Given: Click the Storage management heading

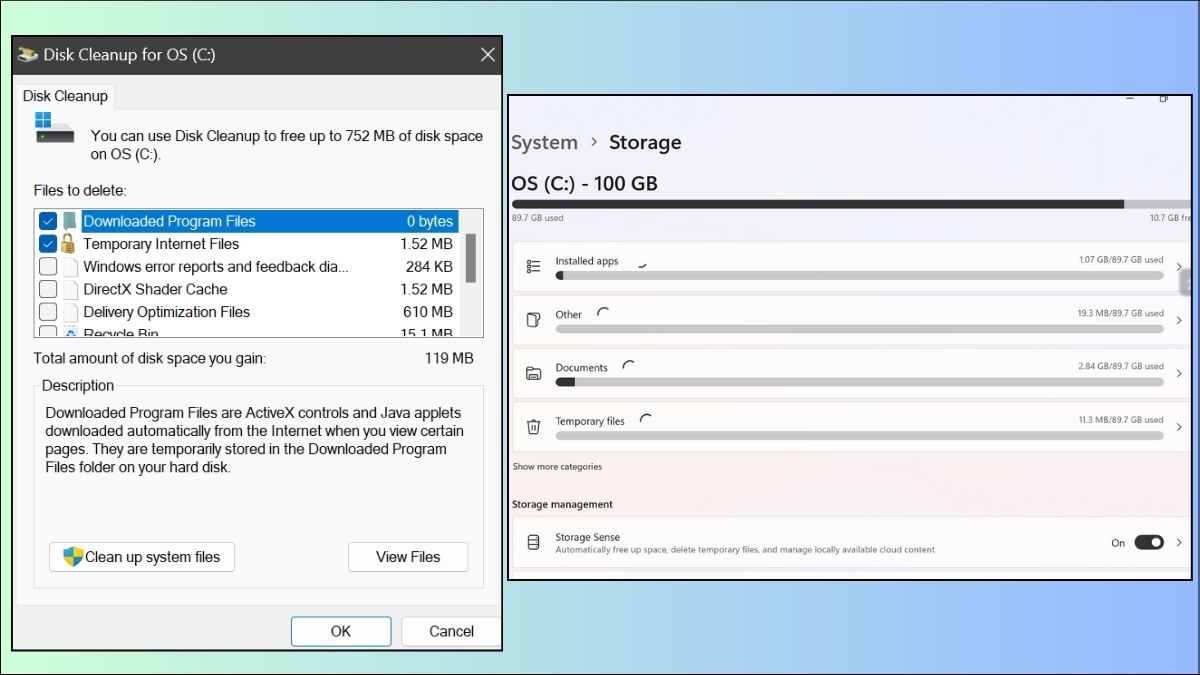Looking at the screenshot, I should click(562, 505).
